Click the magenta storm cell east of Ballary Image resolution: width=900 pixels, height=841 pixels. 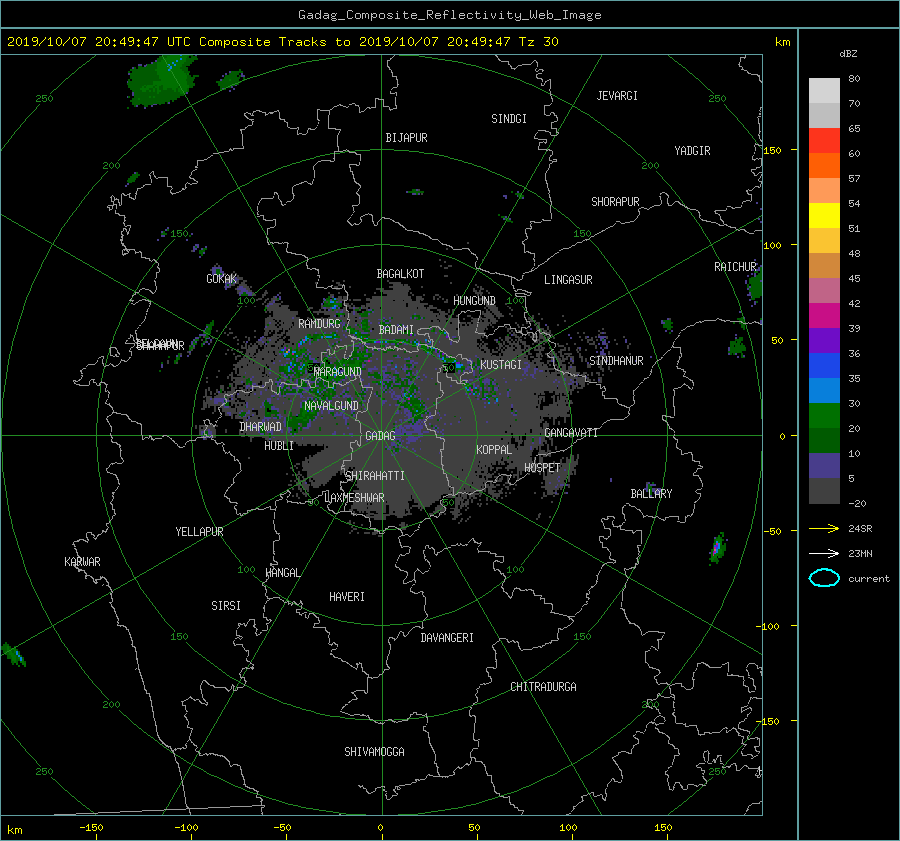(717, 548)
